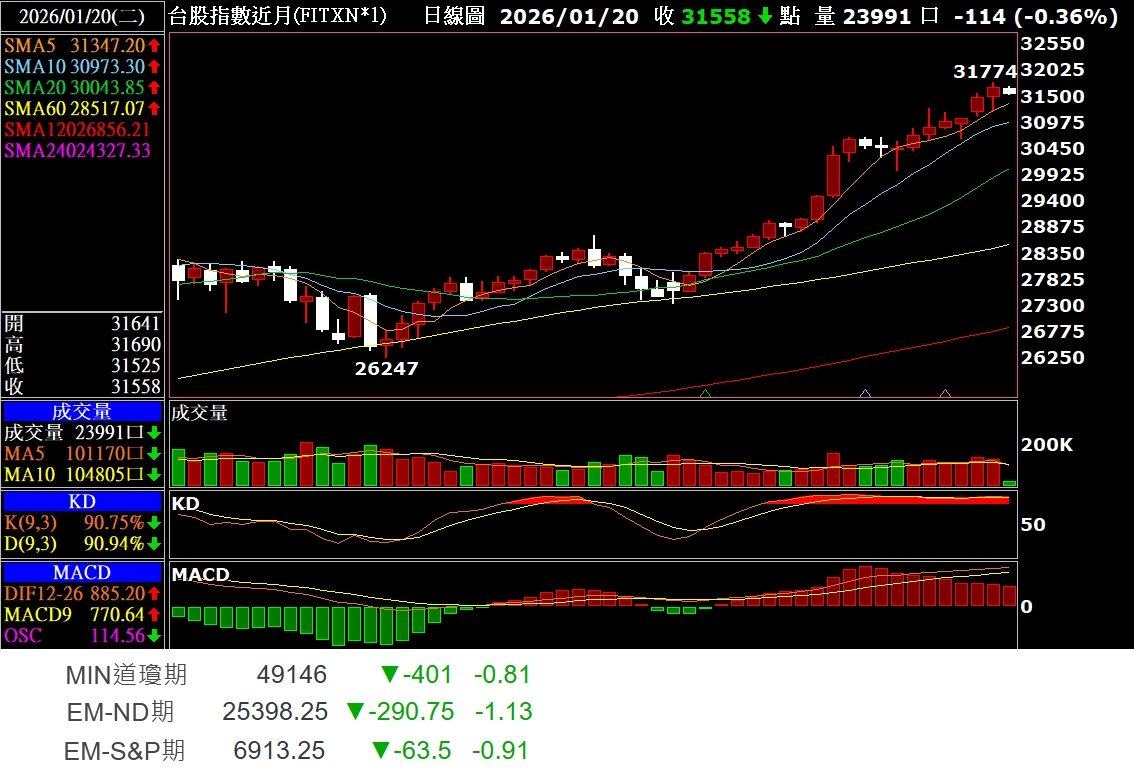
Task: Click the header change -114 (-0.36%)
Action: (1036, 16)
